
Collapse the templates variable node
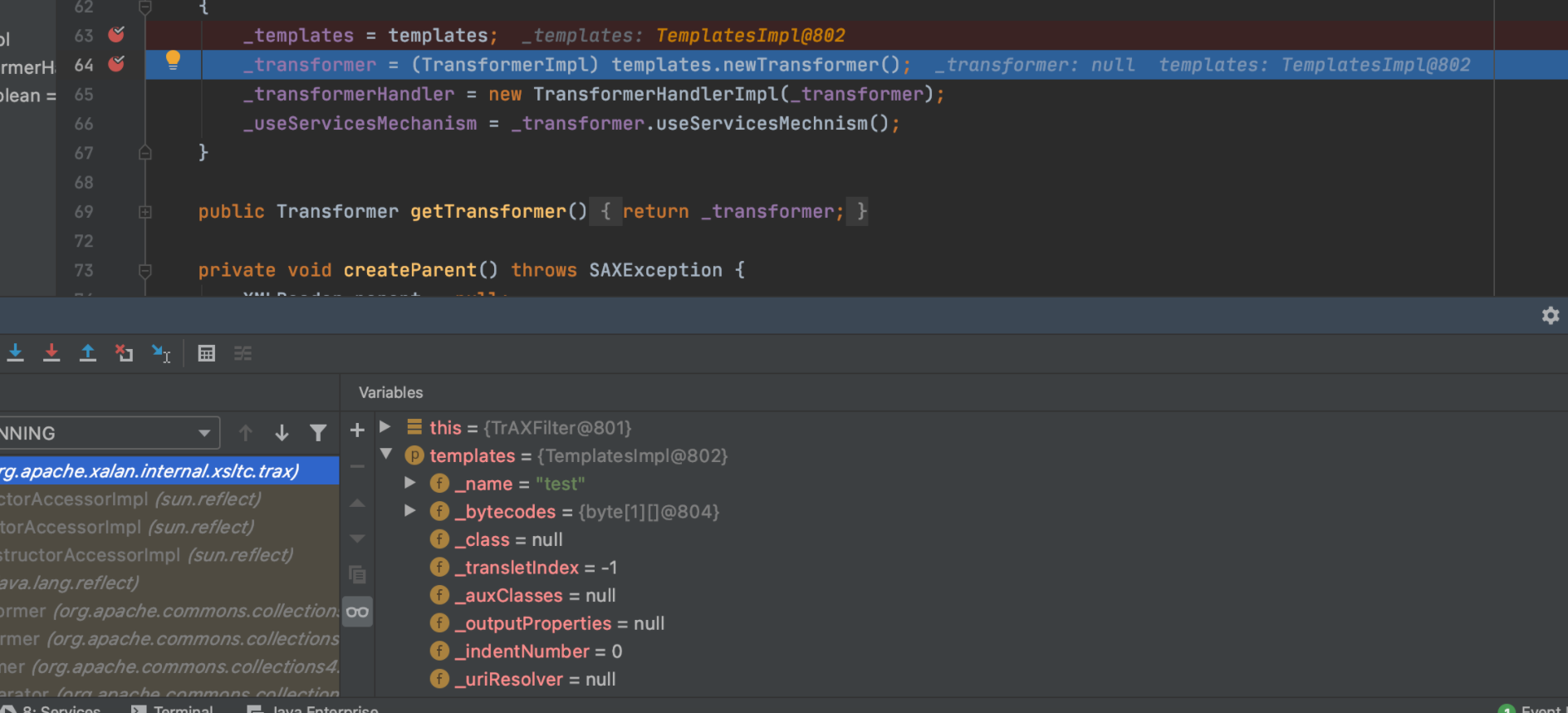point(386,454)
